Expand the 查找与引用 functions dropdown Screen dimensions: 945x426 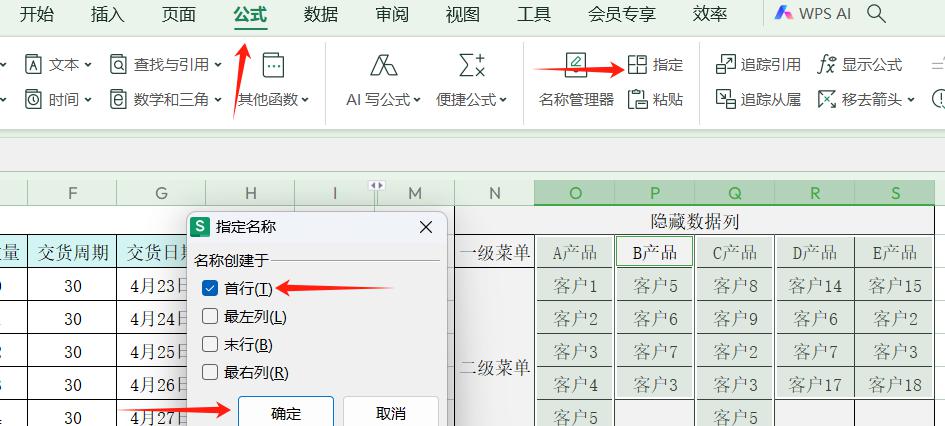[x=218, y=64]
